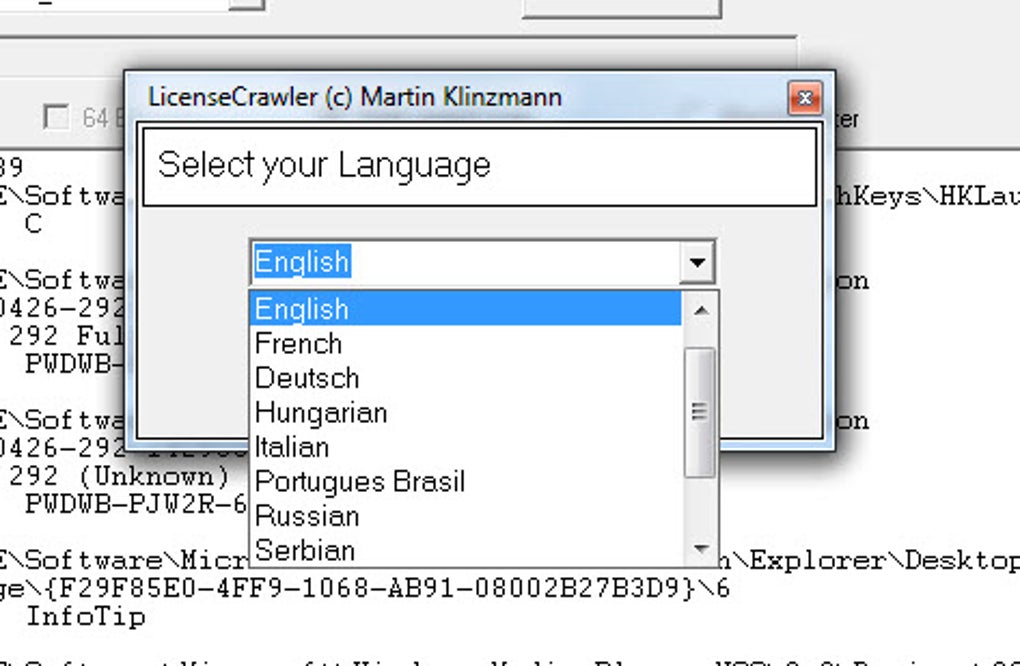The image size is (1020, 666).
Task: Select Serbian in the language list
Action: [x=466, y=550]
